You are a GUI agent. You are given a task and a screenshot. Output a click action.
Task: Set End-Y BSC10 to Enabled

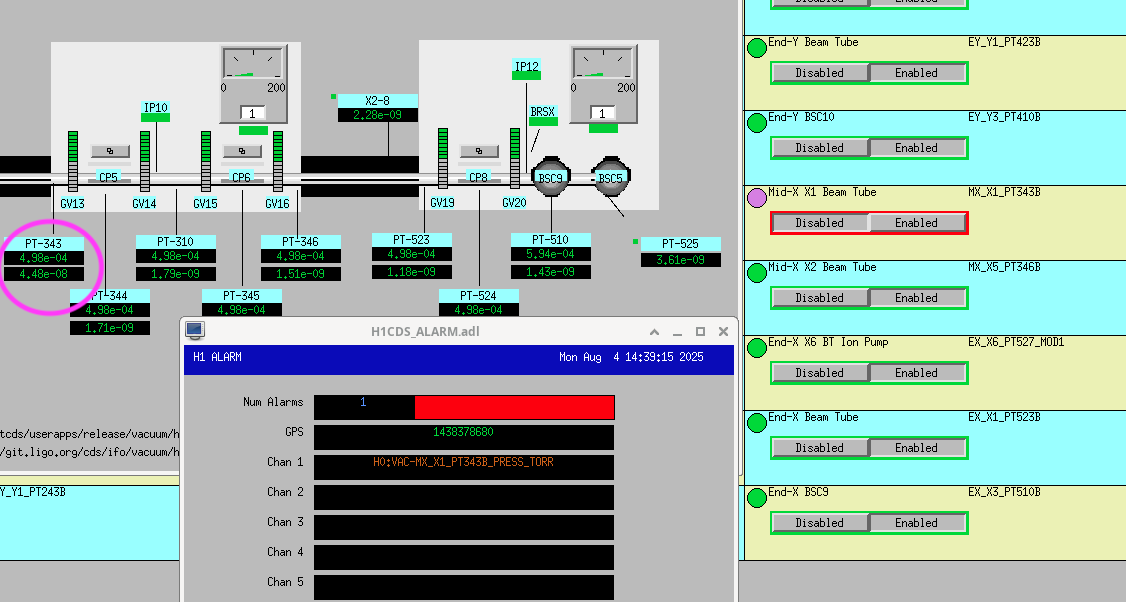click(x=916, y=148)
